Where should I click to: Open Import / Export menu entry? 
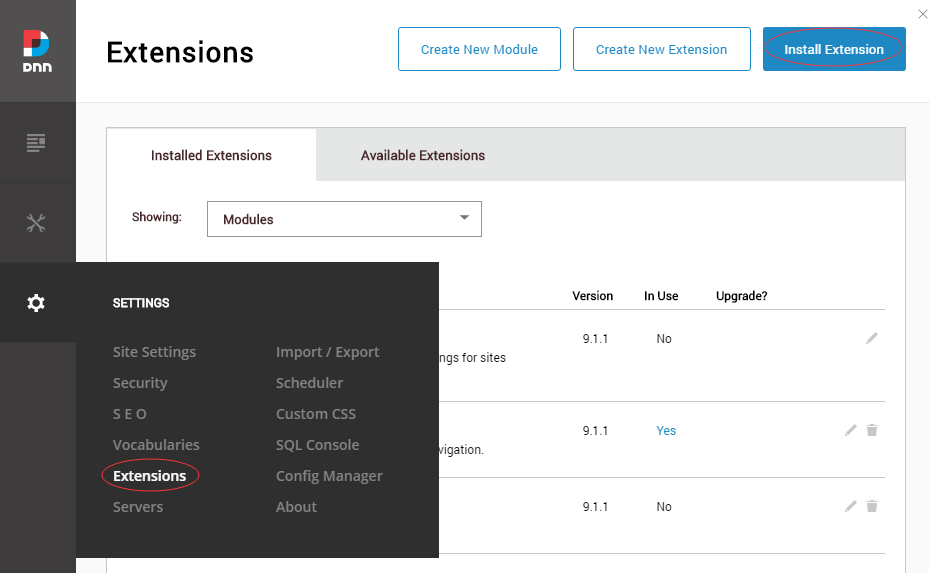[x=327, y=352]
